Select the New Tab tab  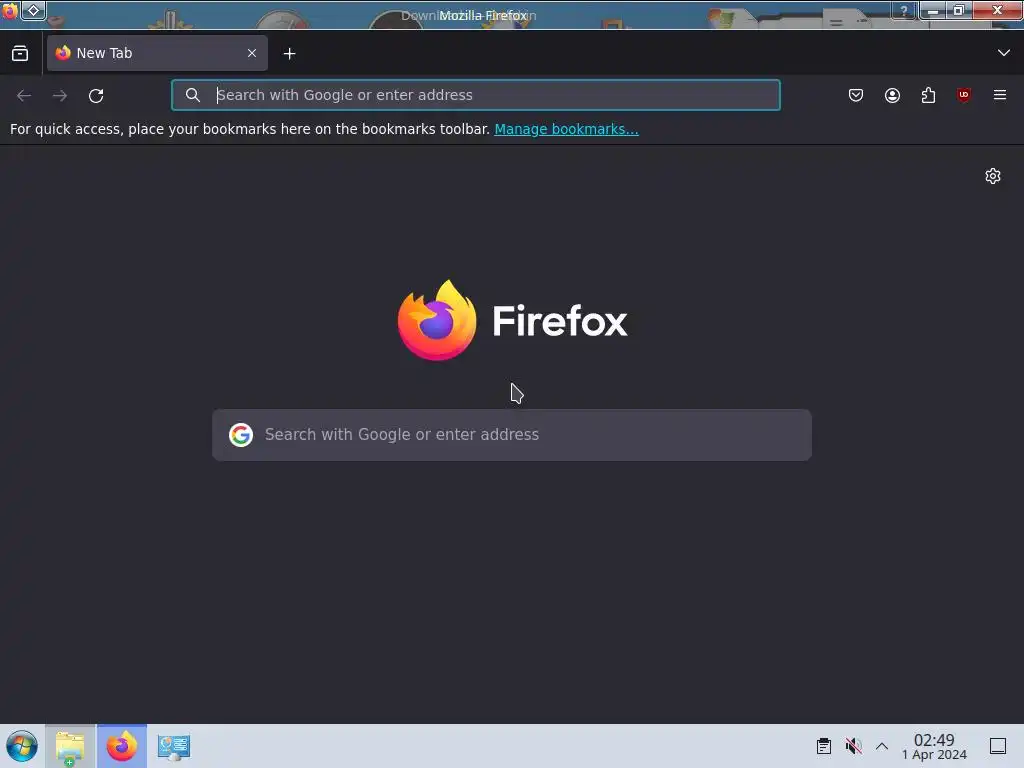point(157,53)
